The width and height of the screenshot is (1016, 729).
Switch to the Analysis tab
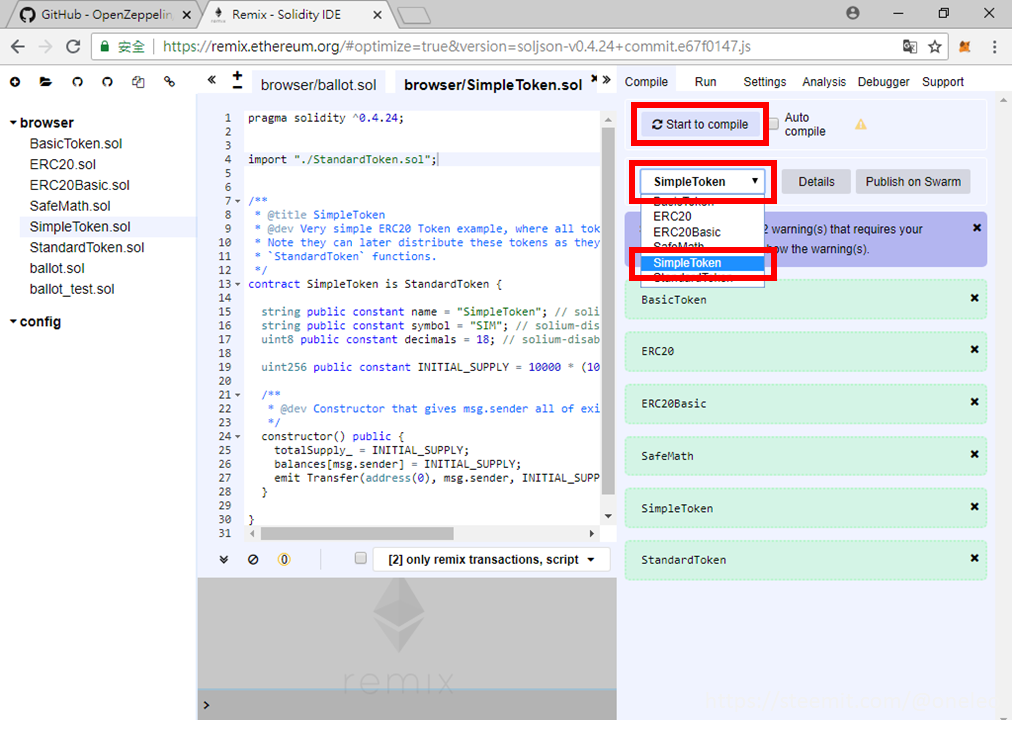[824, 82]
